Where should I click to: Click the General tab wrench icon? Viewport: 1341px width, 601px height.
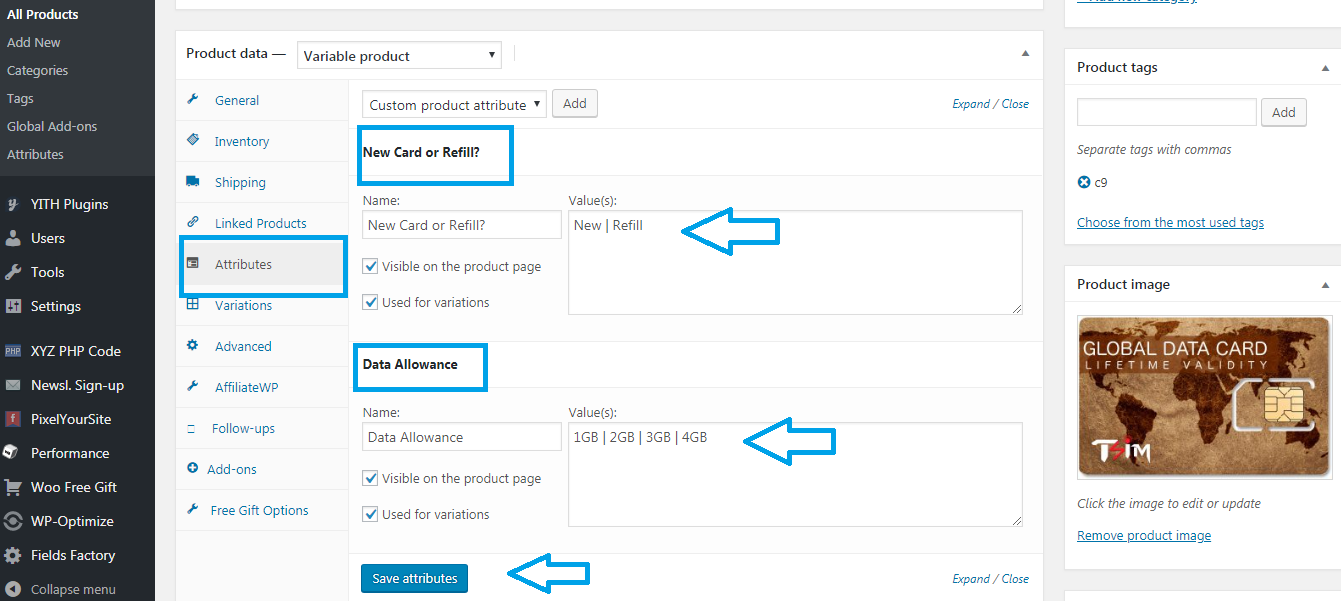point(193,100)
